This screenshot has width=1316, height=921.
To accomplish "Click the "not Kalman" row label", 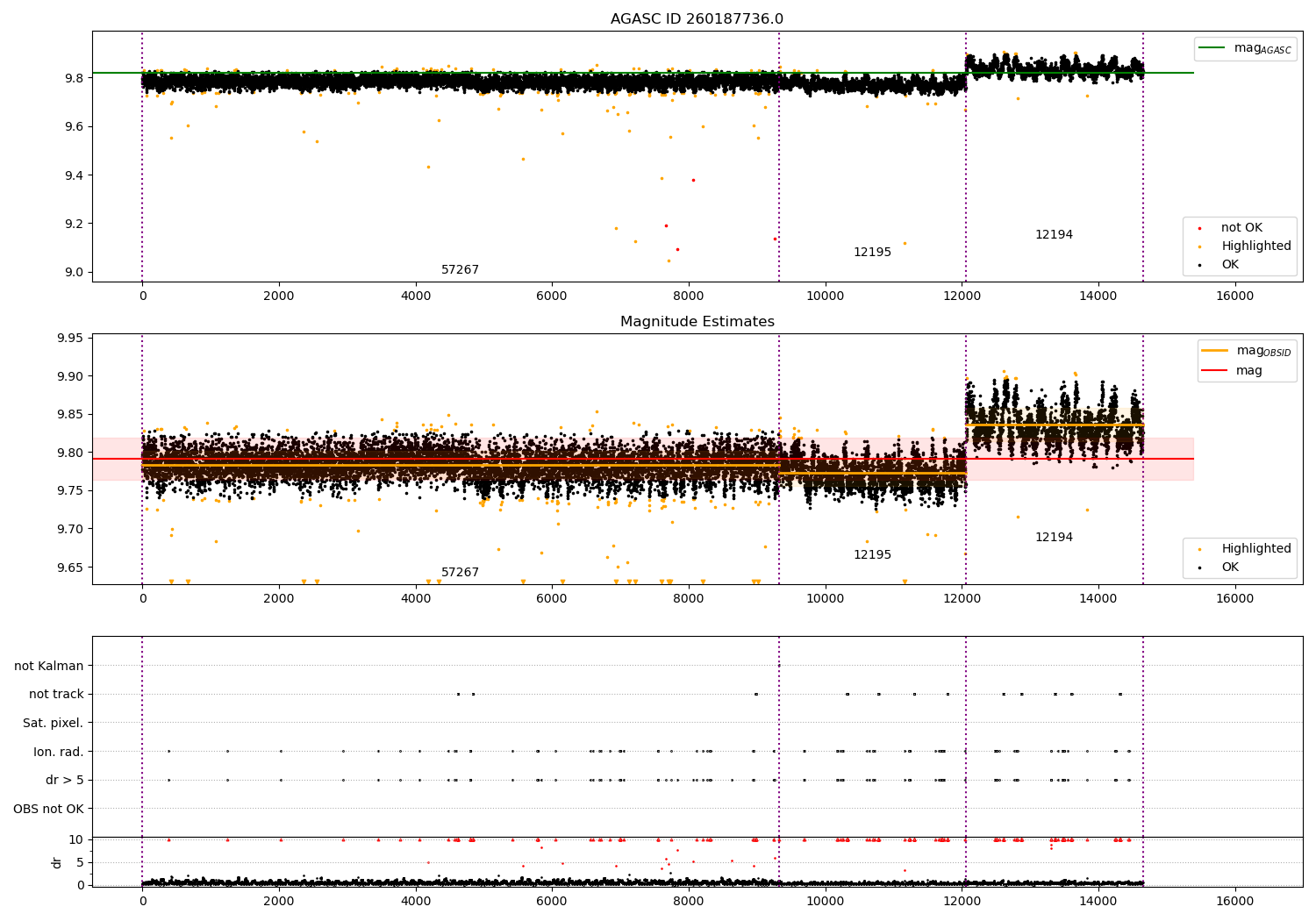I will (x=49, y=667).
